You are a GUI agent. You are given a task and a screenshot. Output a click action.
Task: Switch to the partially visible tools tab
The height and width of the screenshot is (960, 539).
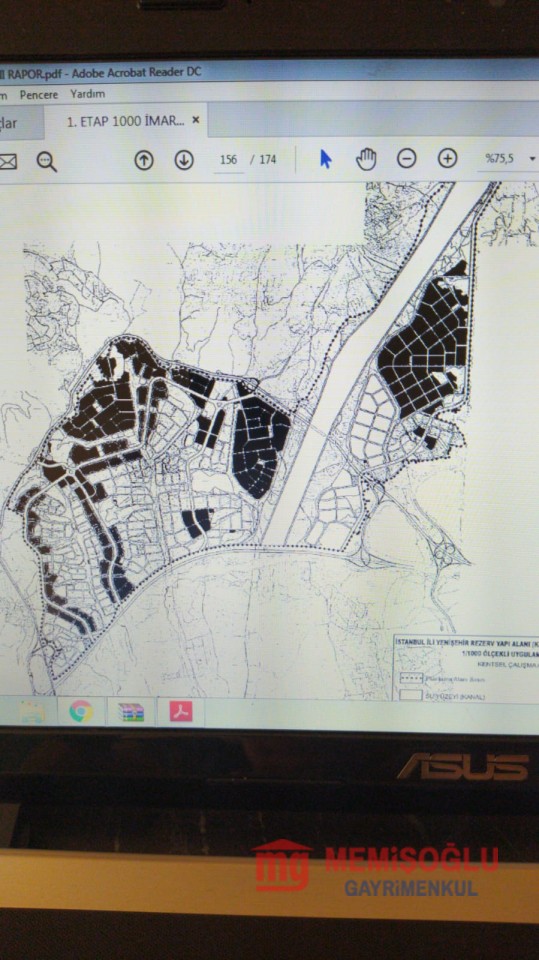click(x=20, y=122)
